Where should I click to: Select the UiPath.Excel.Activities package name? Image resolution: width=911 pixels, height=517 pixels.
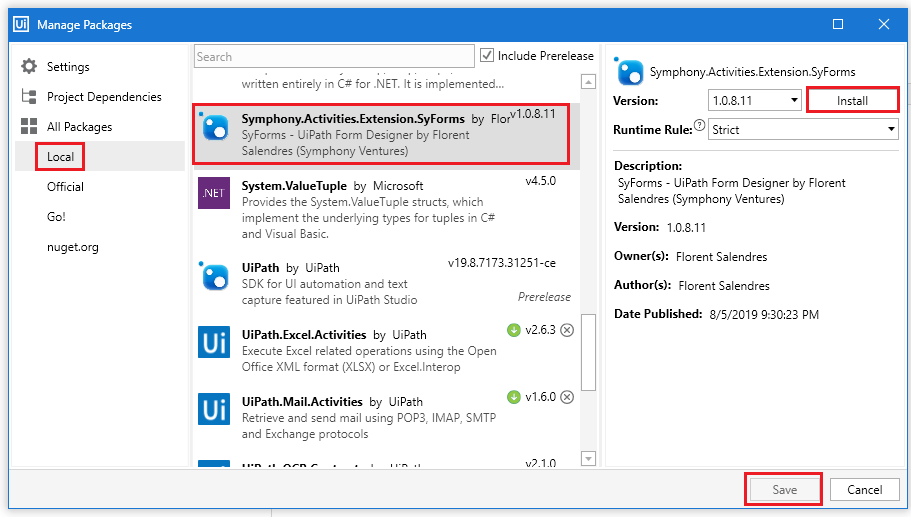click(x=304, y=335)
